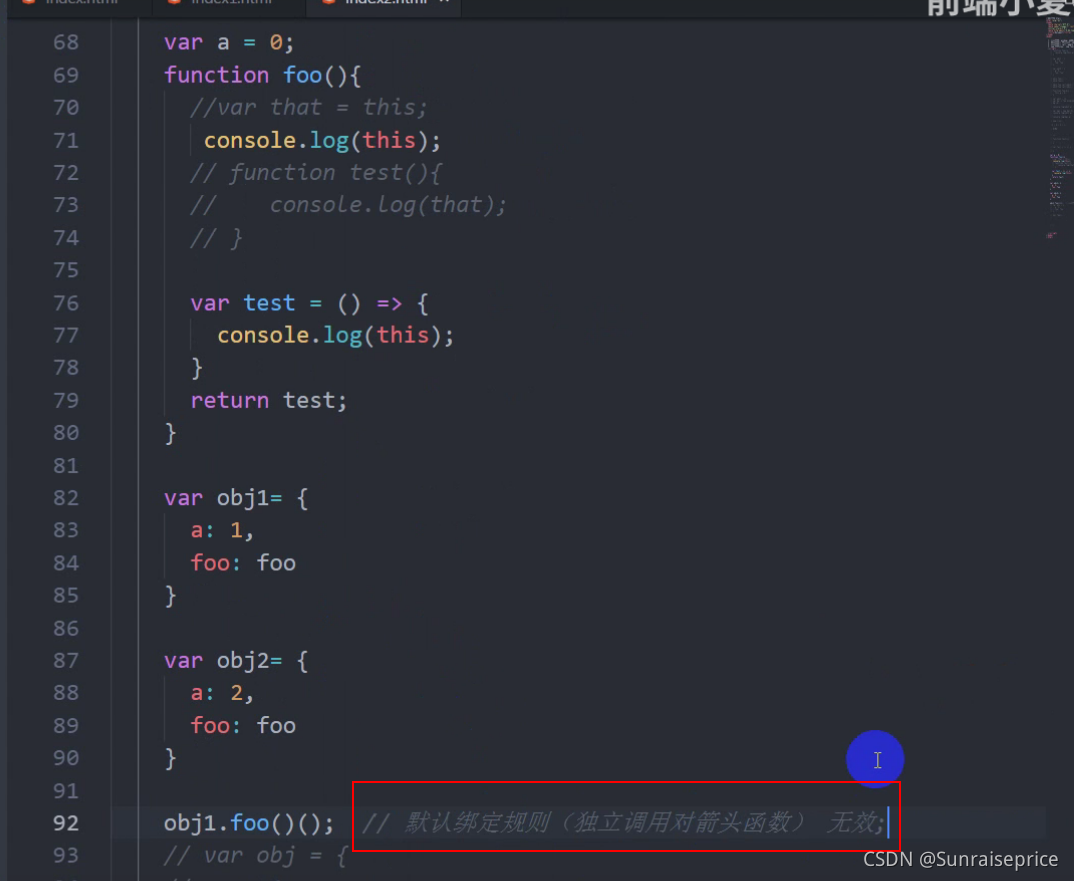Viewport: 1074px width, 881px height.
Task: Click the closing brace on line 80
Action: 170,433
